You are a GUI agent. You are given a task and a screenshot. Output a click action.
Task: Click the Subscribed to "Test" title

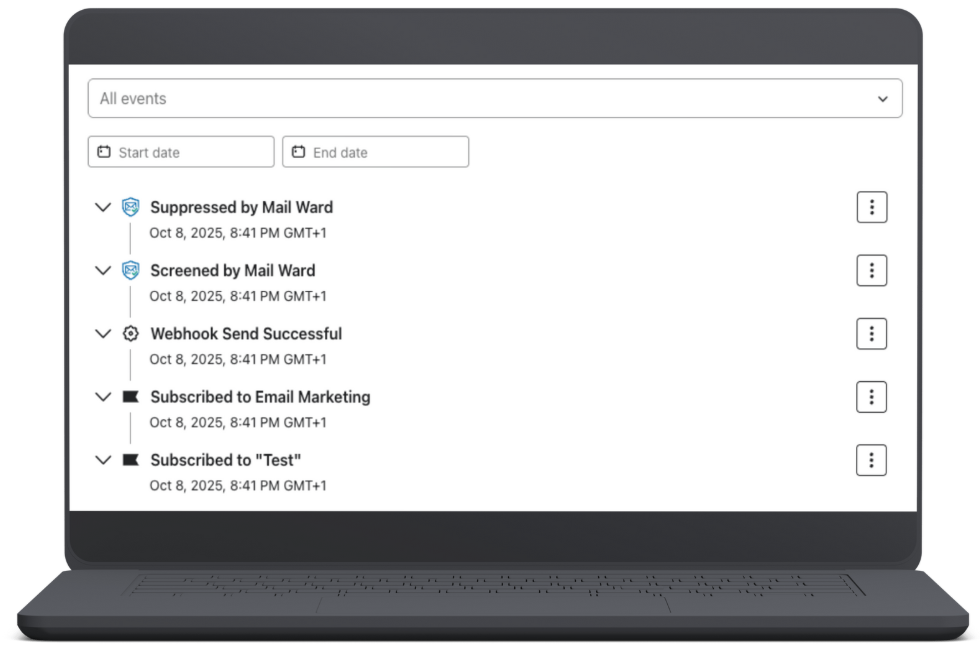[226, 460]
